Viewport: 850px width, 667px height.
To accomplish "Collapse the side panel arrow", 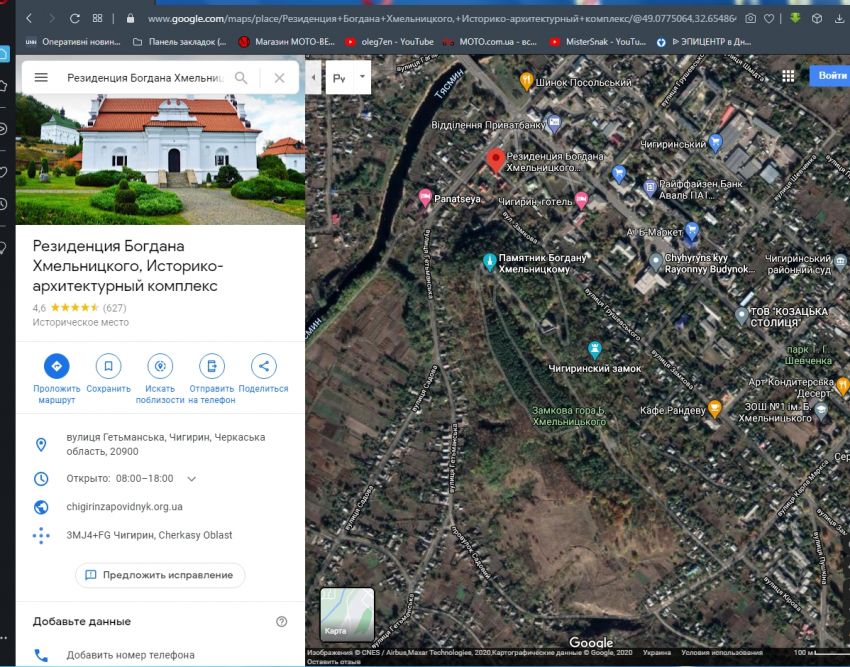I will pyautogui.click(x=314, y=77).
